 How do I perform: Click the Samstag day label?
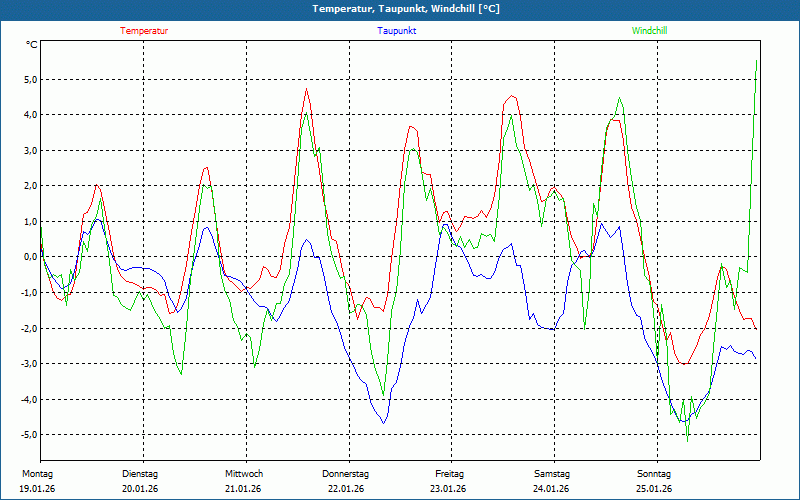(551, 474)
